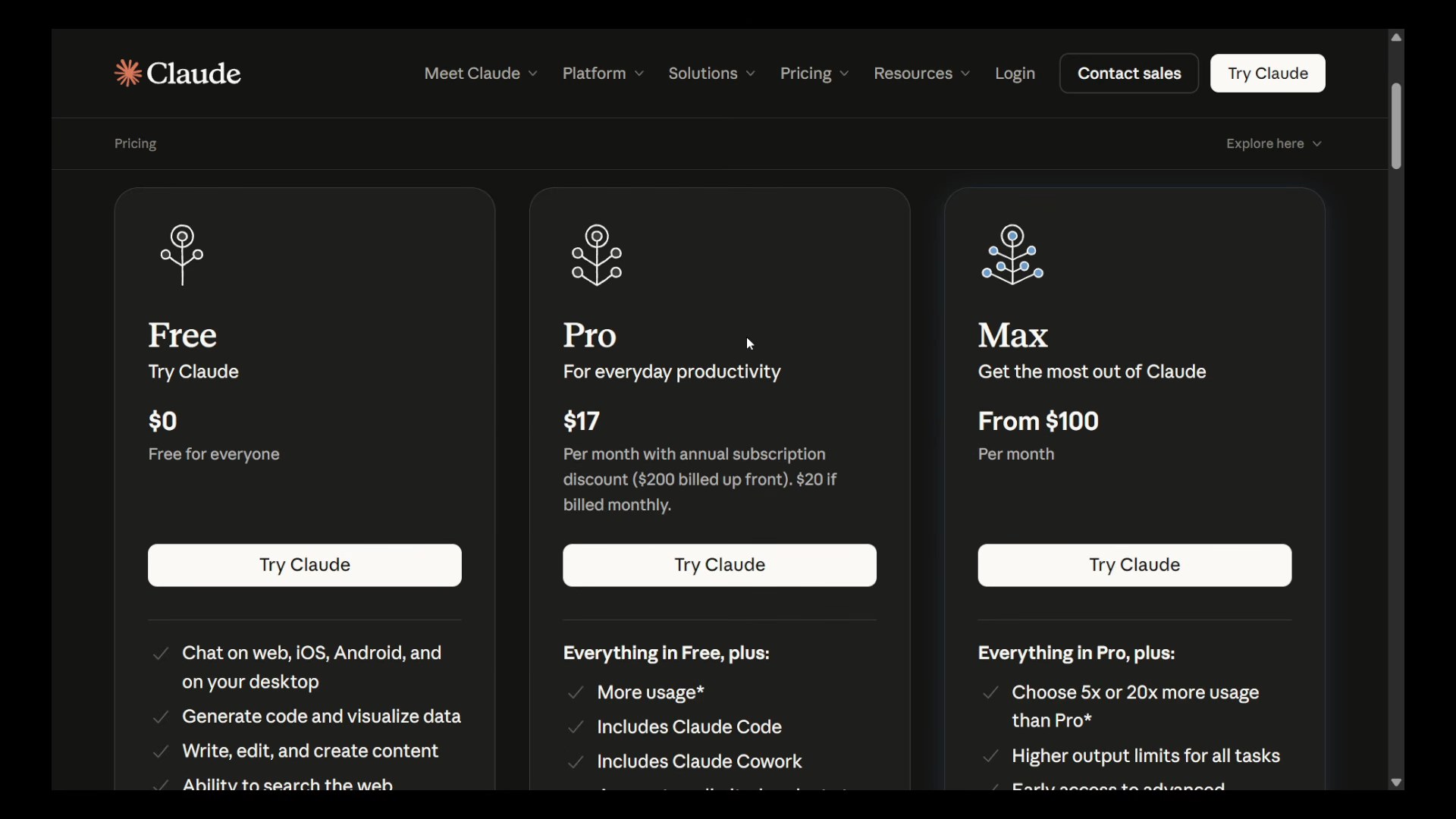Click 'Per month' under Max price
The image size is (1456, 819).
(x=1016, y=454)
